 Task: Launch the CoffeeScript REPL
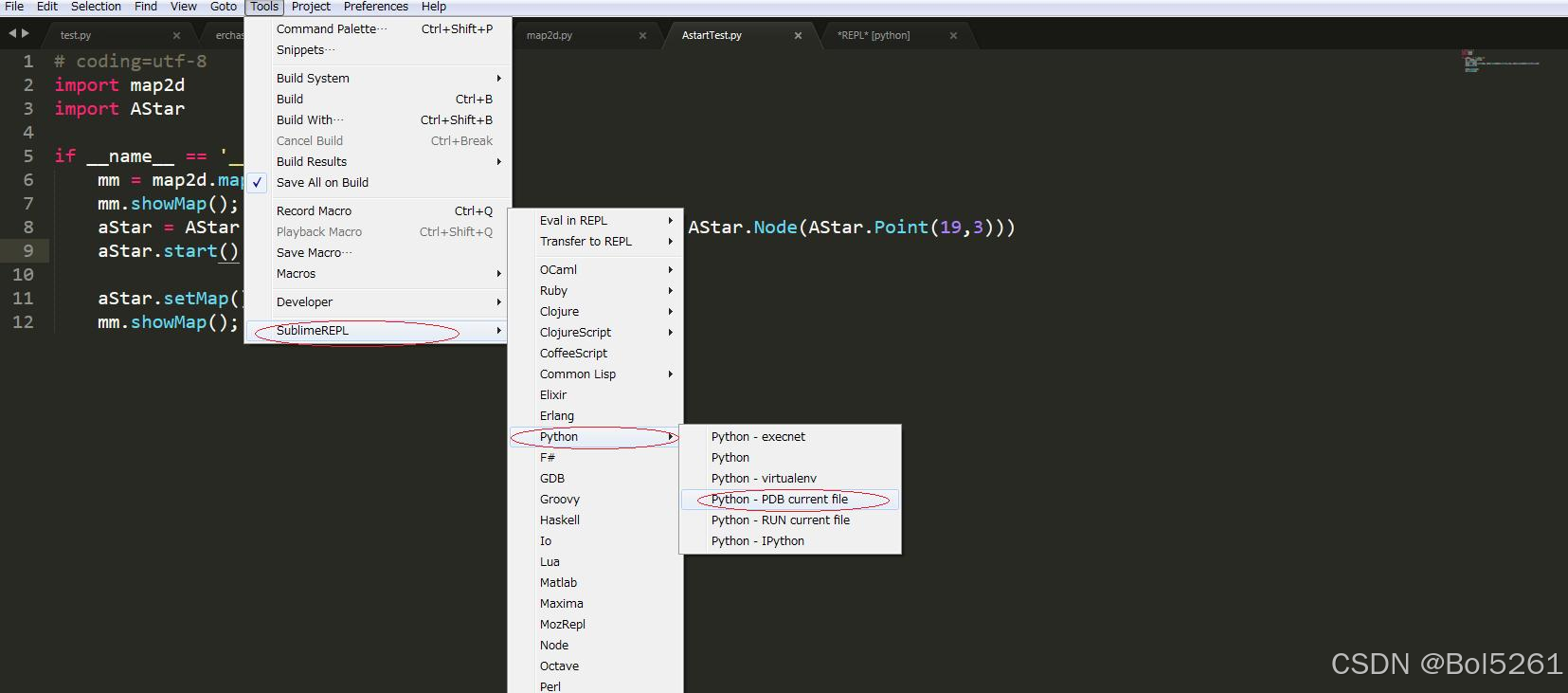[x=595, y=354]
